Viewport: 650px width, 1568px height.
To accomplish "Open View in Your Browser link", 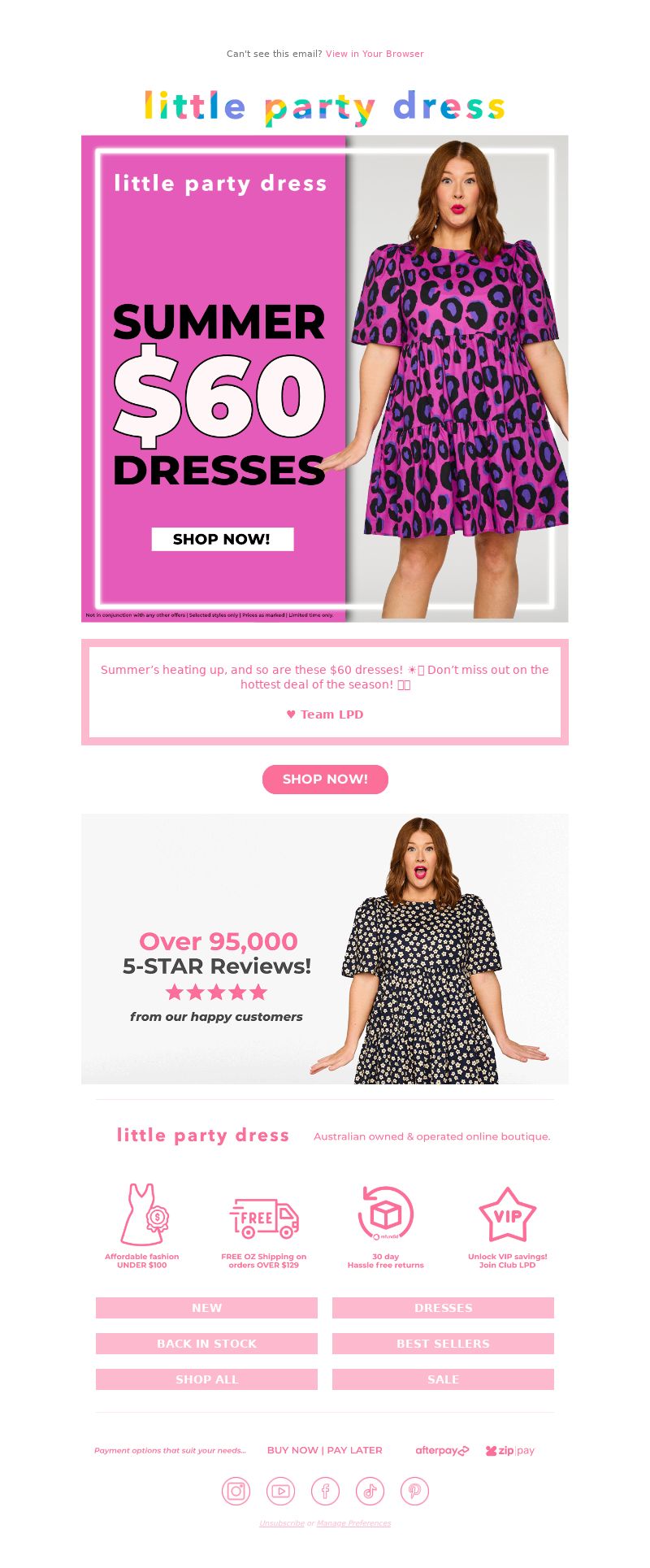I will pos(375,54).
